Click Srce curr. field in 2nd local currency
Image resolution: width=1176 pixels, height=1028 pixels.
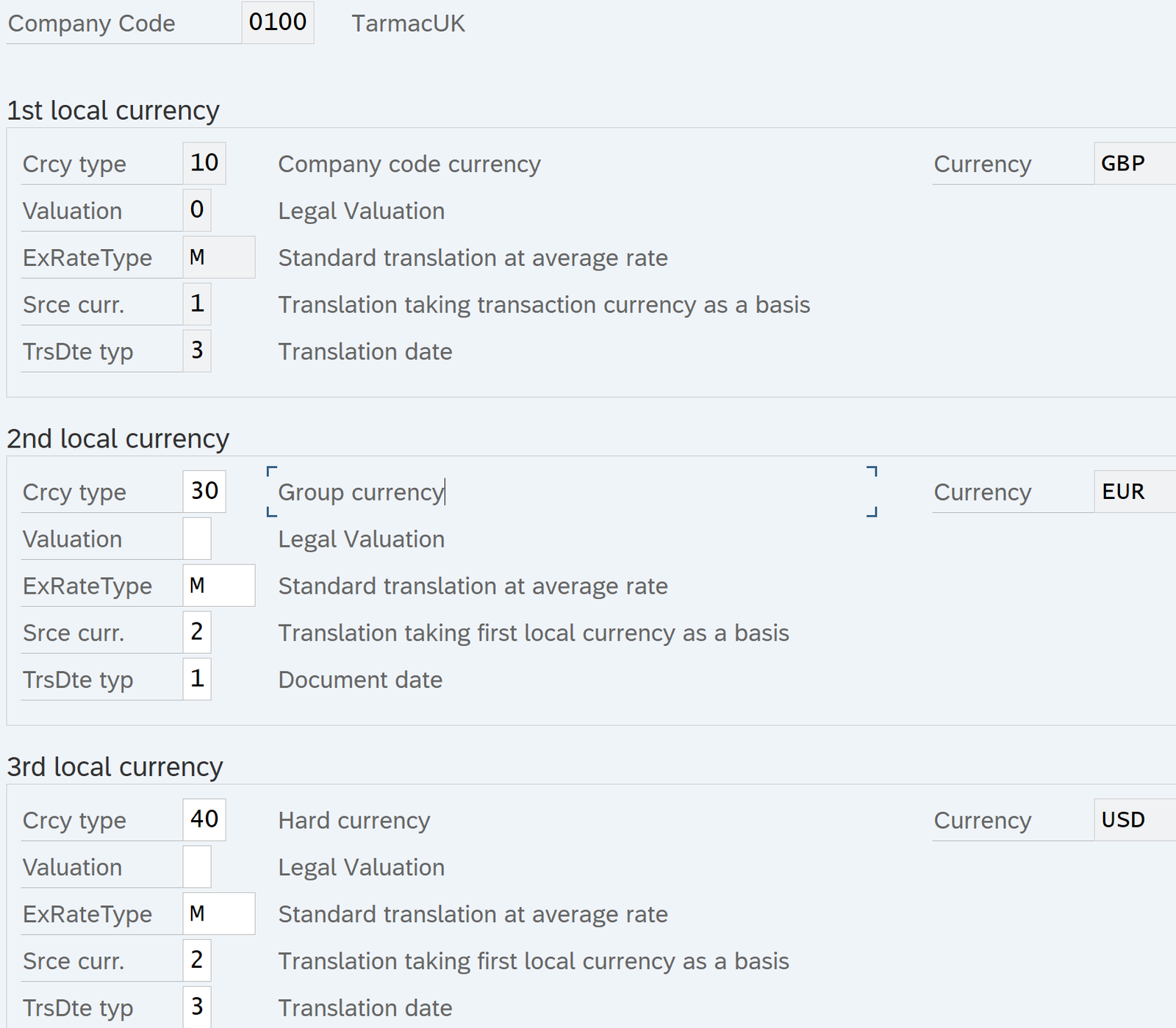click(x=196, y=633)
